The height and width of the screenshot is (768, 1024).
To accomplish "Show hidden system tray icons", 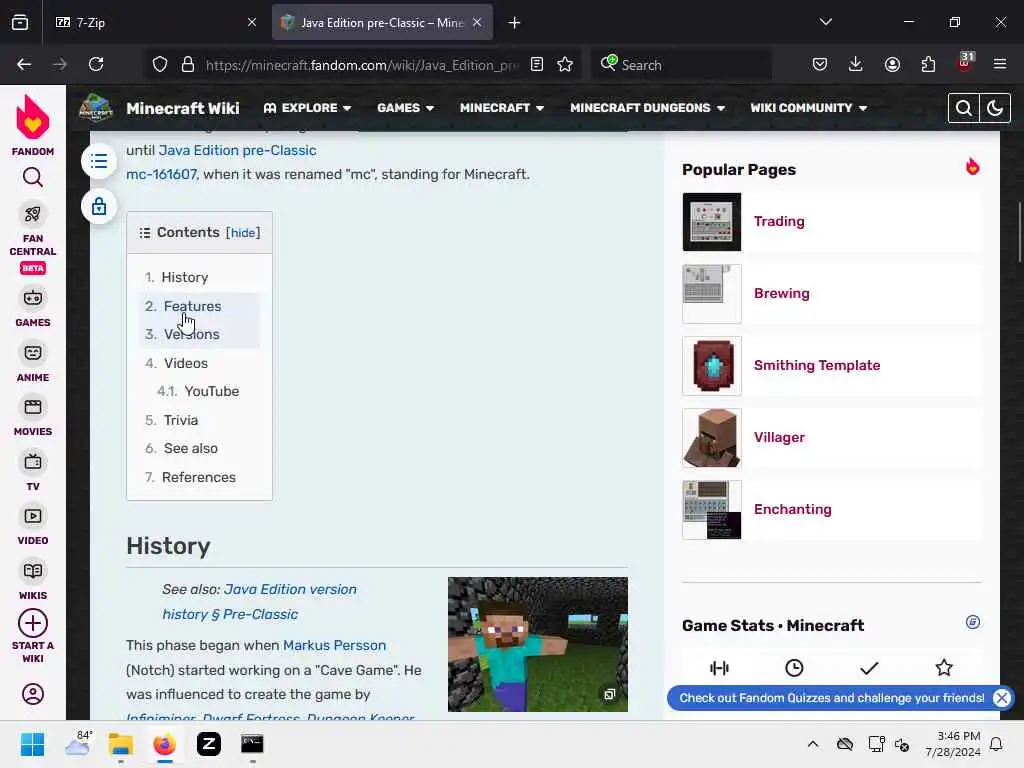I will point(812,744).
